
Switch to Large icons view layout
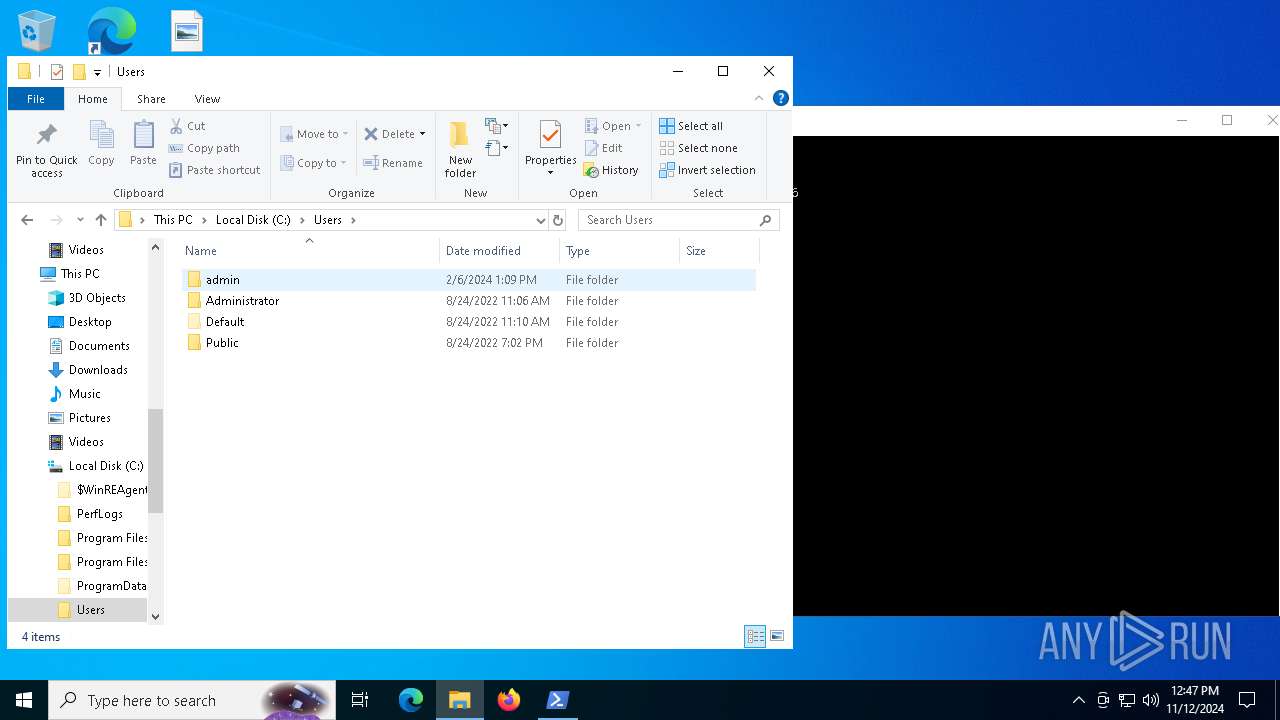[777, 636]
